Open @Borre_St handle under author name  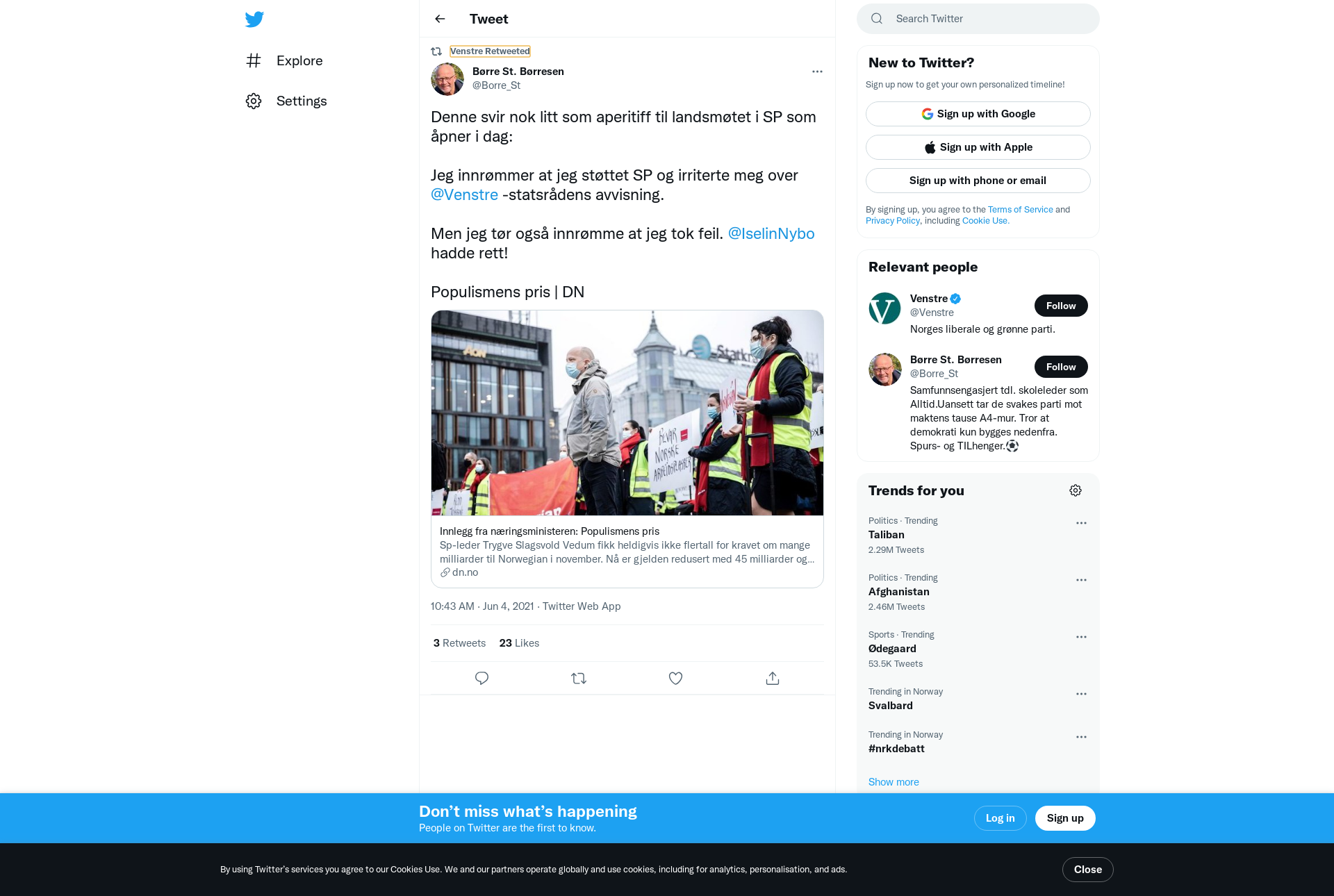pyautogui.click(x=496, y=85)
